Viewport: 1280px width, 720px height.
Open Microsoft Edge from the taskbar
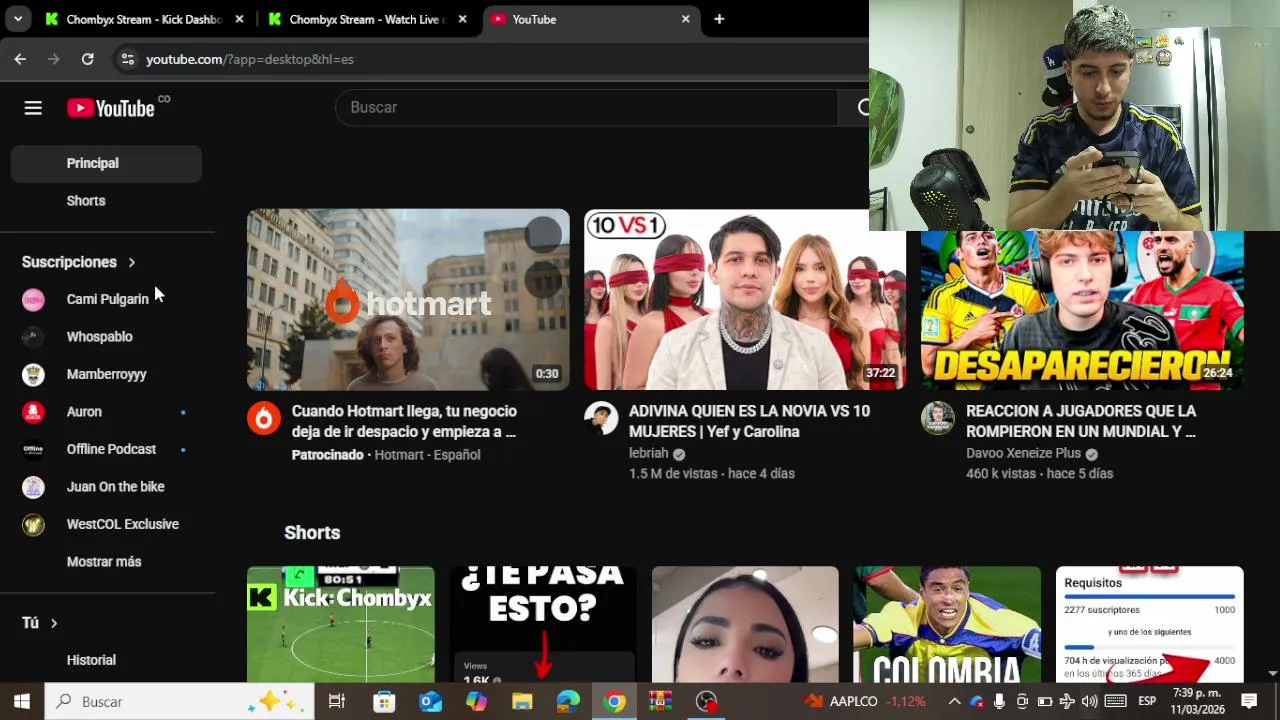coord(568,701)
